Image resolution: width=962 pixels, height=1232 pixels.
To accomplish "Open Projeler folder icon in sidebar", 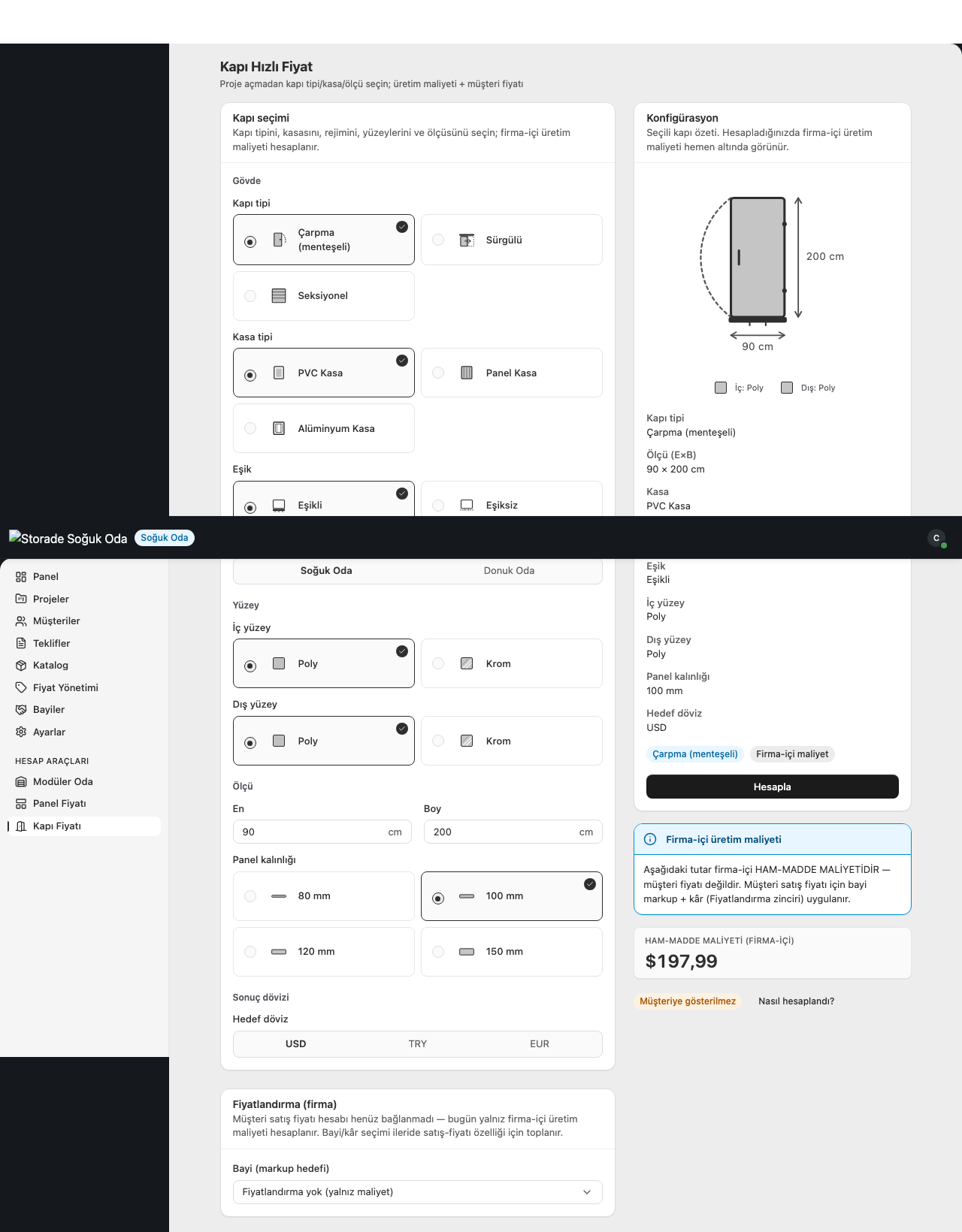I will click(21, 599).
